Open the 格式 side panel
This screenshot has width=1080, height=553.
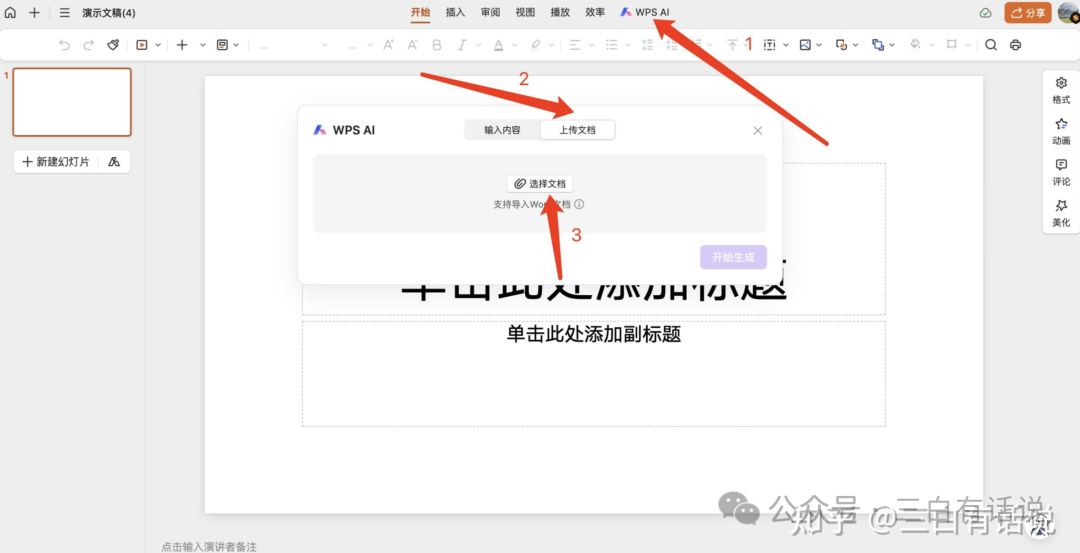coord(1061,91)
